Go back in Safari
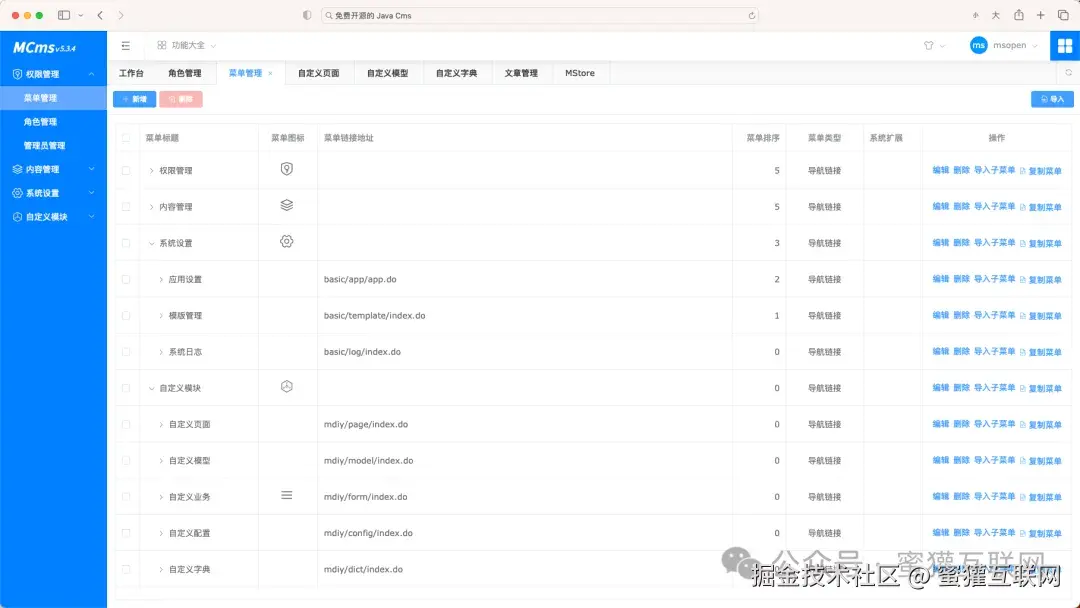 point(100,15)
